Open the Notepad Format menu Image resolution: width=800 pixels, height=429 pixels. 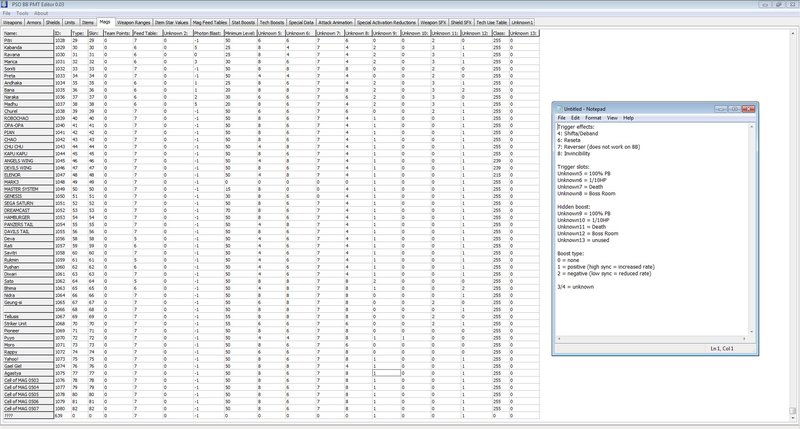[593, 118]
